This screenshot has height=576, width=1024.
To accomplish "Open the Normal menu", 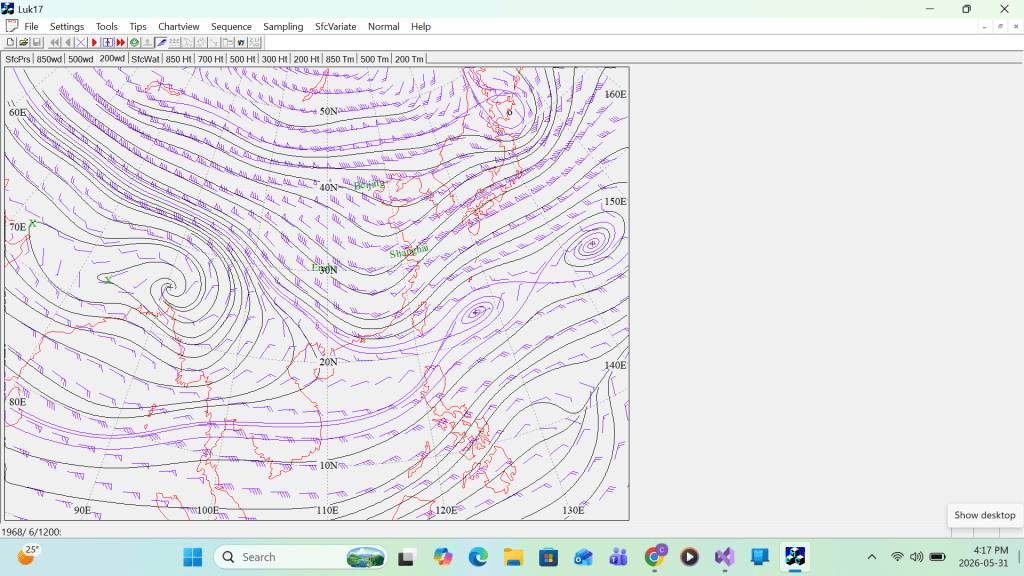I will pos(383,27).
